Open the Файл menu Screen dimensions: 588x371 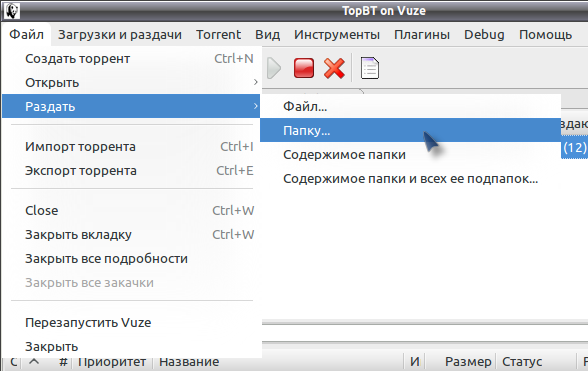26,35
